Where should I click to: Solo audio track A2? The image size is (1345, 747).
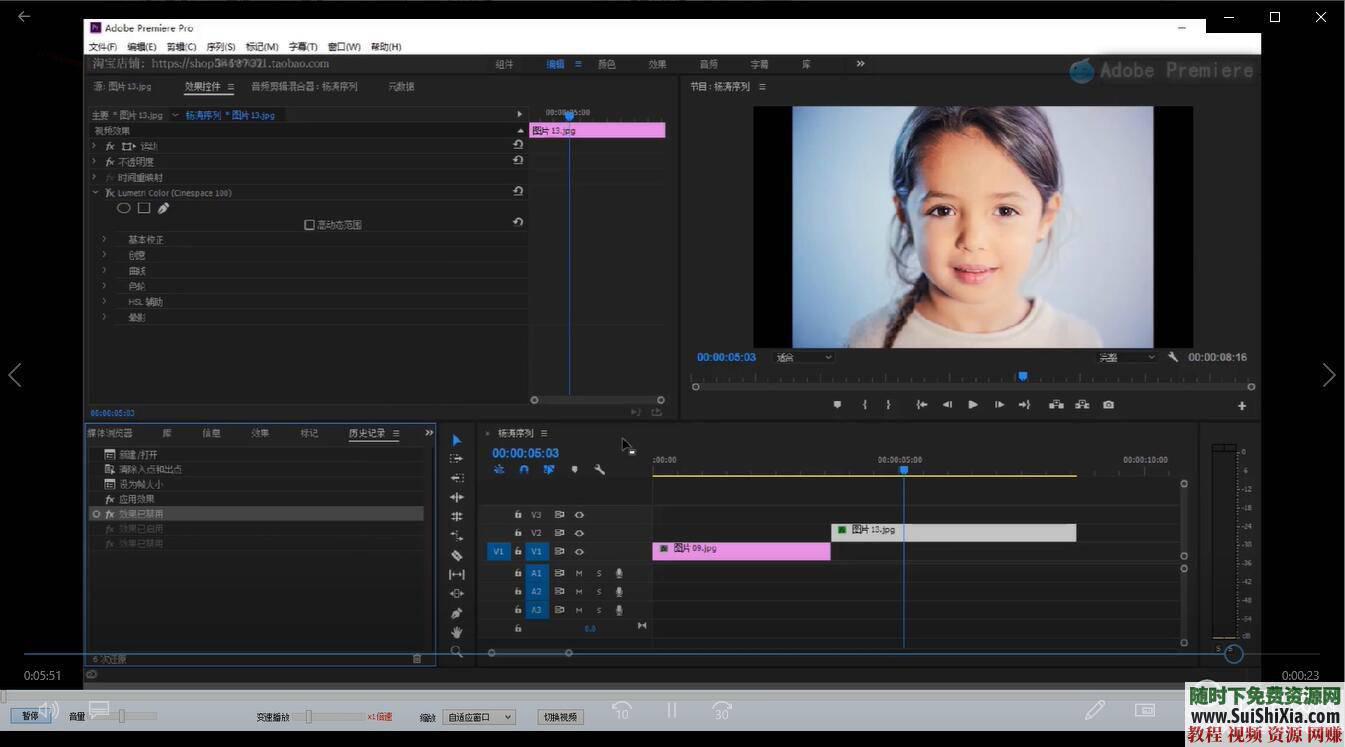coord(599,592)
